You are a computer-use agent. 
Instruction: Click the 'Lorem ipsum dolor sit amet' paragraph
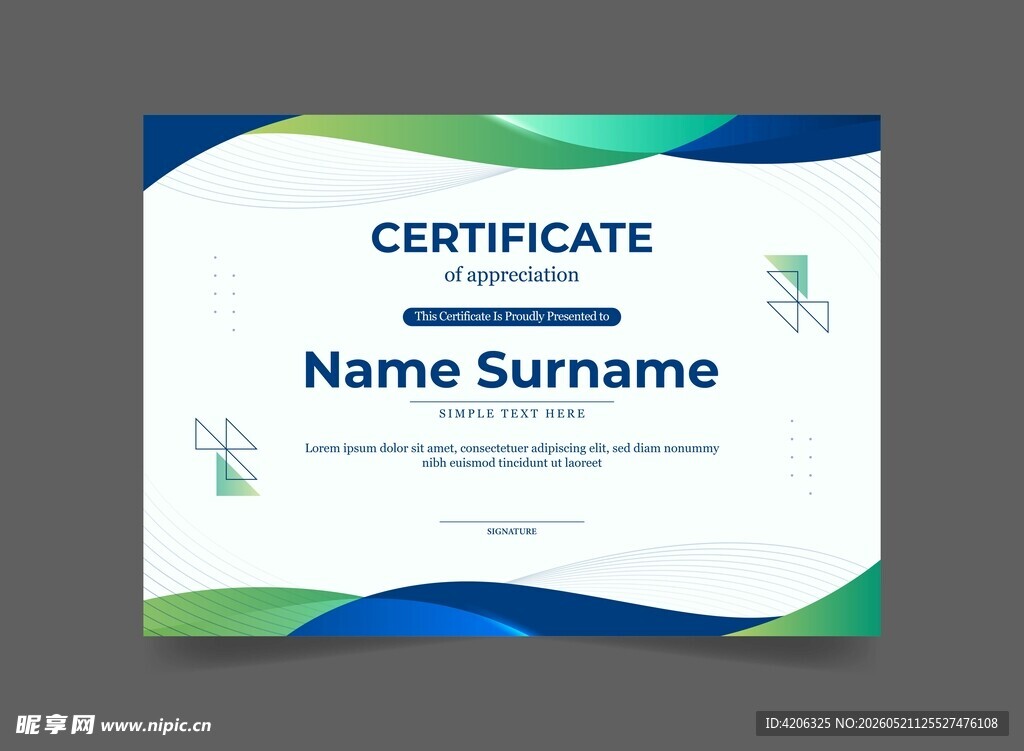[x=512, y=455]
